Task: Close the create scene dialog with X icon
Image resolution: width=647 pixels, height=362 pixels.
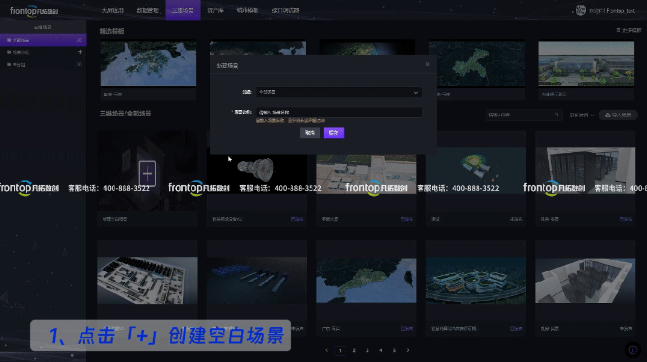Action: click(x=427, y=64)
